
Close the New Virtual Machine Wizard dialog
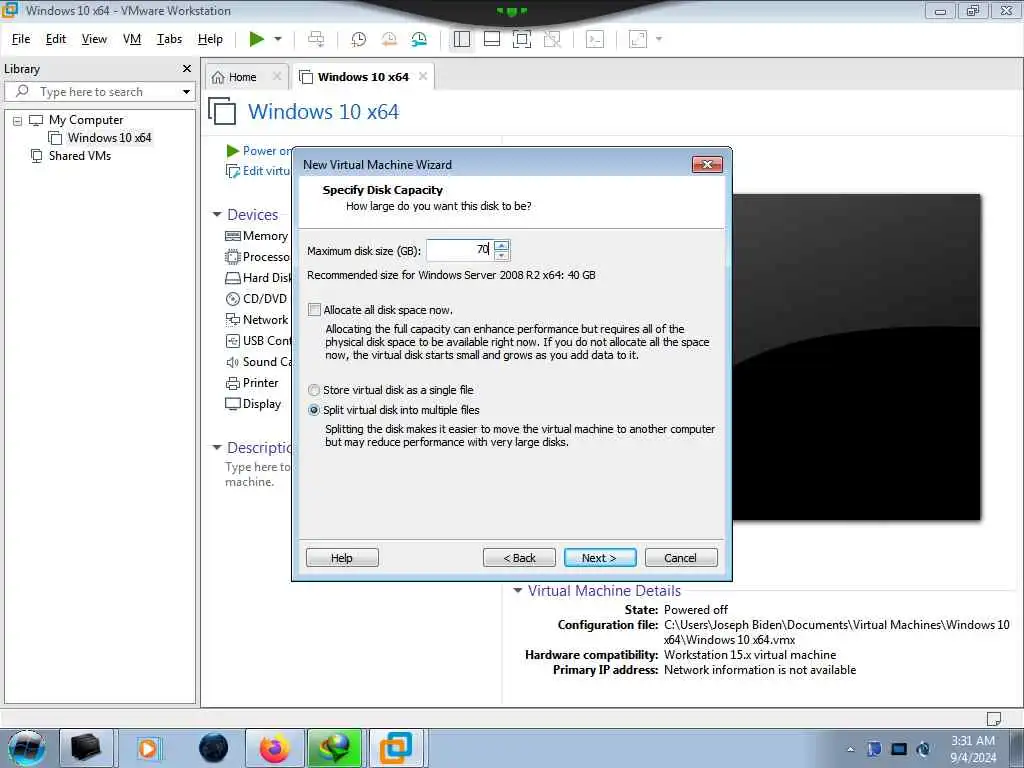(x=707, y=165)
